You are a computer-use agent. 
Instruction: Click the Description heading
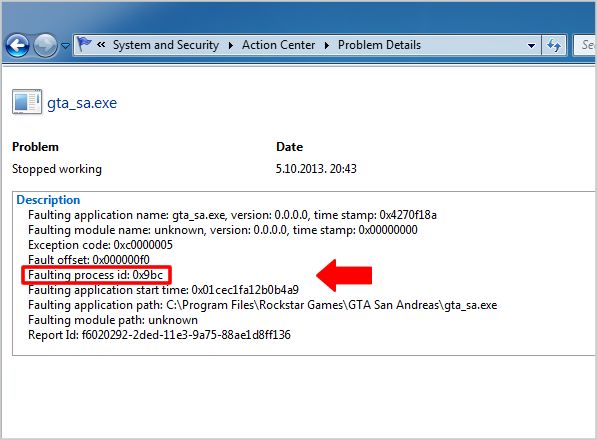tap(48, 200)
